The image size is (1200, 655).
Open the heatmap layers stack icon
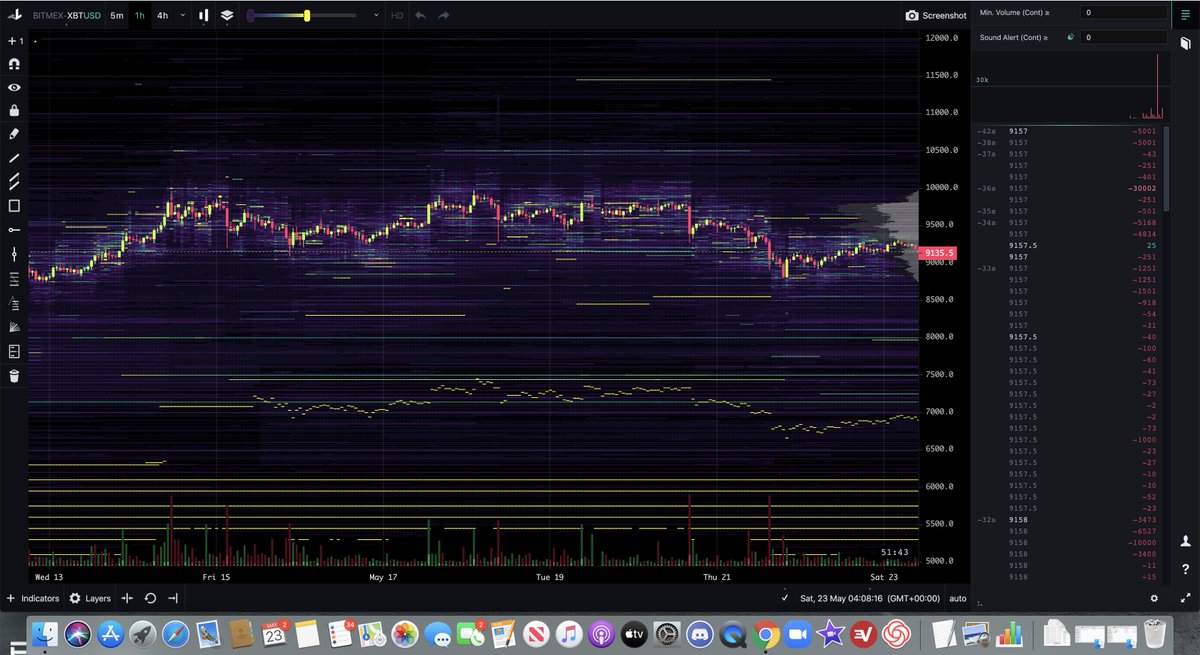(227, 16)
